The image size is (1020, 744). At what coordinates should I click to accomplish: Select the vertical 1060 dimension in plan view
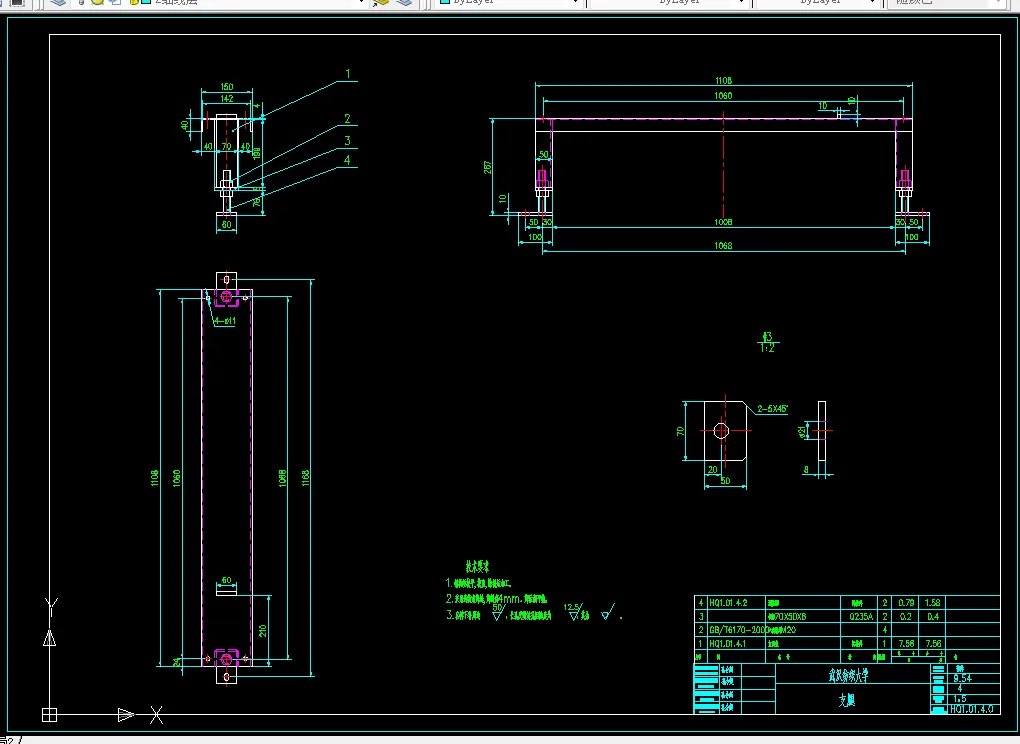(177, 478)
